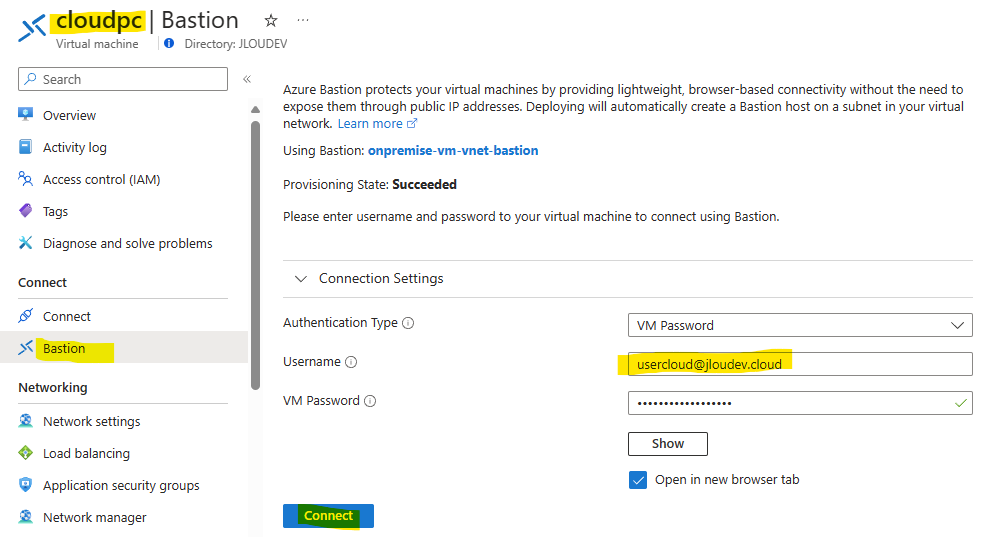Click the Application security groups shield icon
This screenshot has width=996, height=537.
25,484
